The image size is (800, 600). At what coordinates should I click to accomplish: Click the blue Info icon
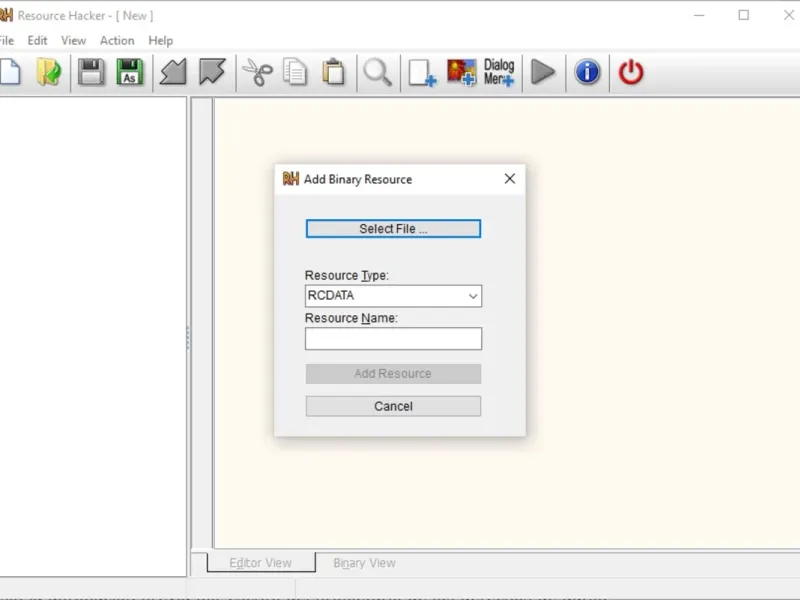pyautogui.click(x=587, y=72)
